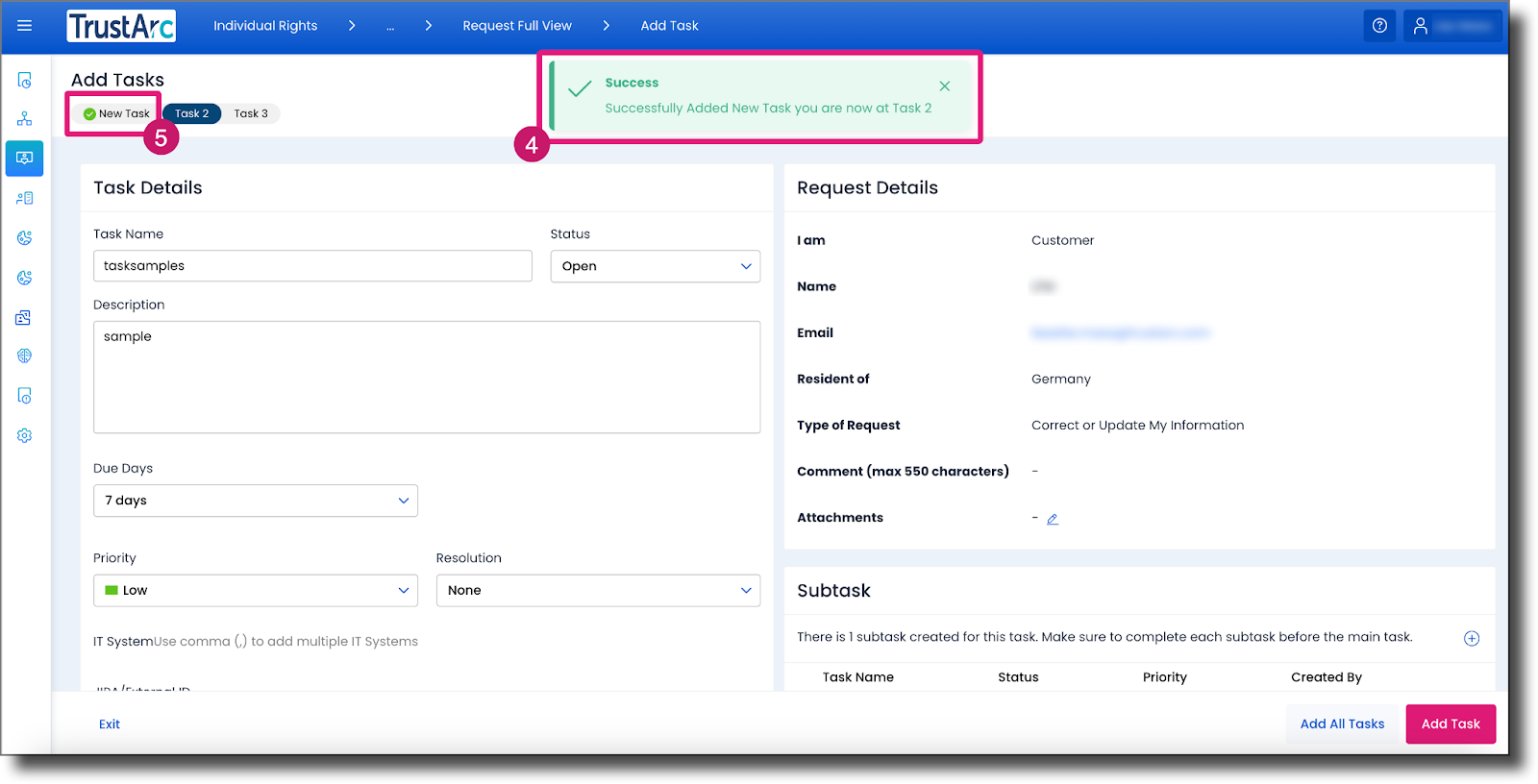Open the Due Days dropdown
Image resolution: width=1538 pixels, height=784 pixels.
click(x=256, y=501)
